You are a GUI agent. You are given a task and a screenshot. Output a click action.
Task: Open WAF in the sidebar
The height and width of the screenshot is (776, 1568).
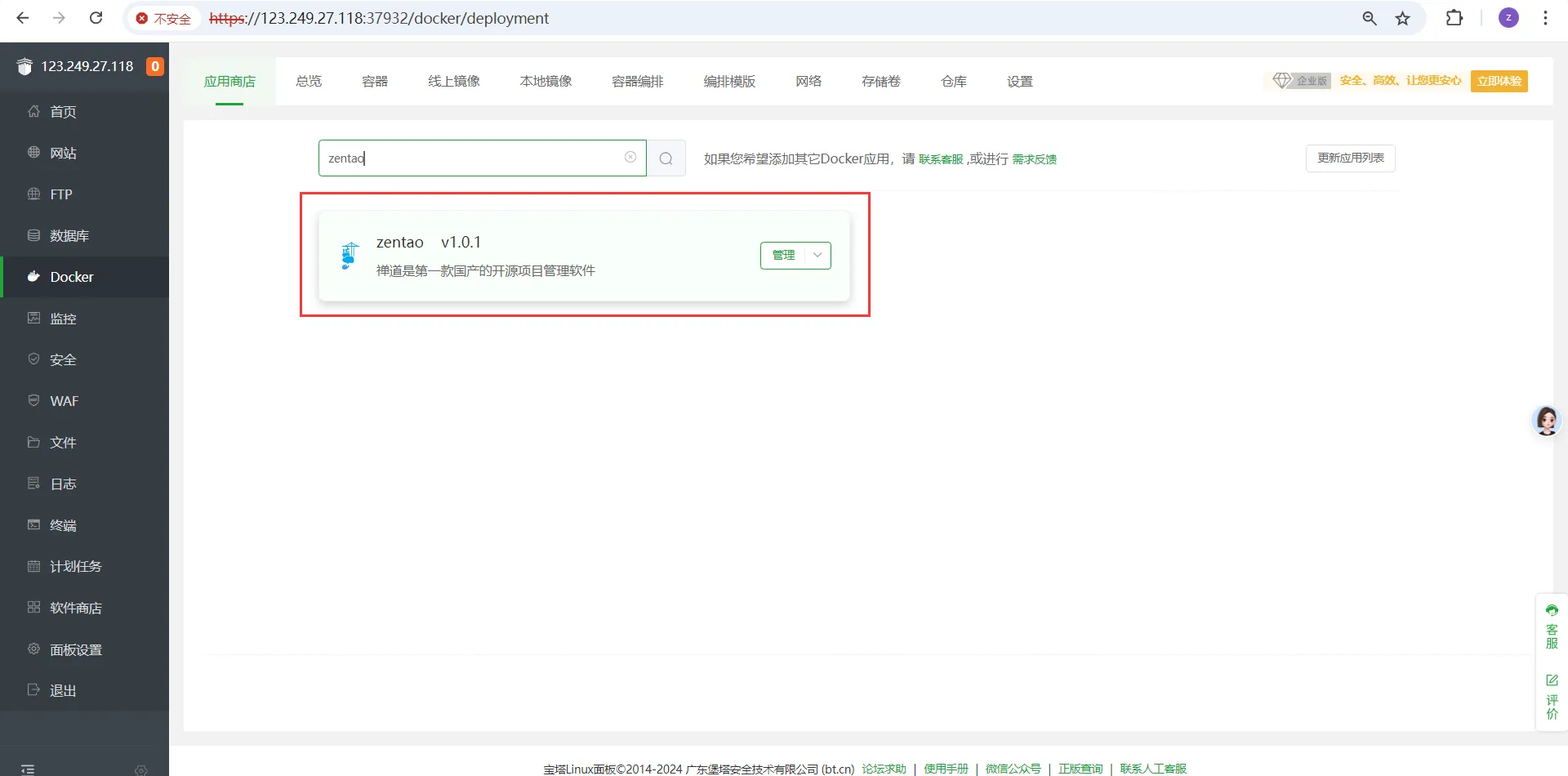(x=85, y=401)
